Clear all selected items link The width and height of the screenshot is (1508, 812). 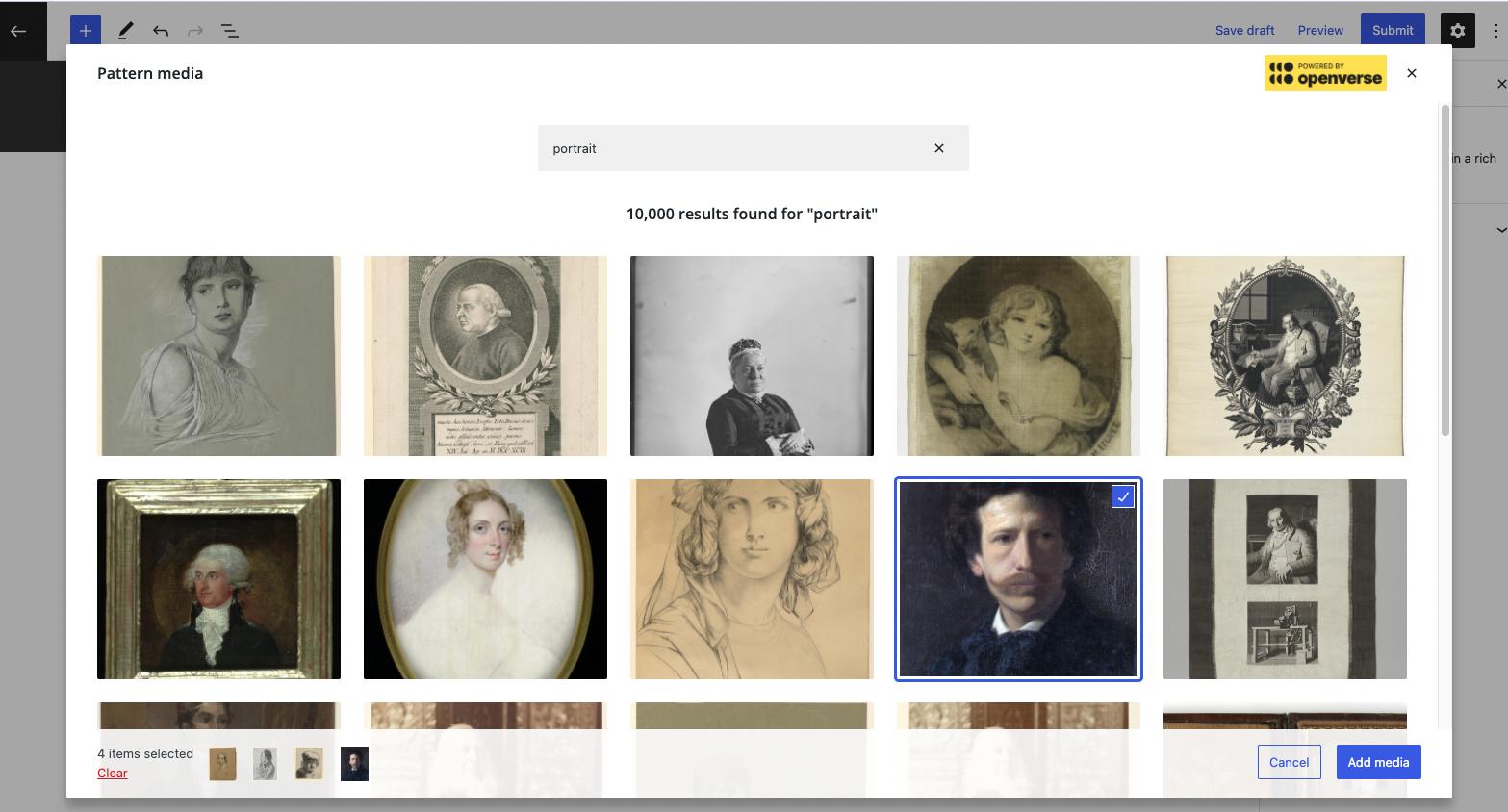pos(112,773)
